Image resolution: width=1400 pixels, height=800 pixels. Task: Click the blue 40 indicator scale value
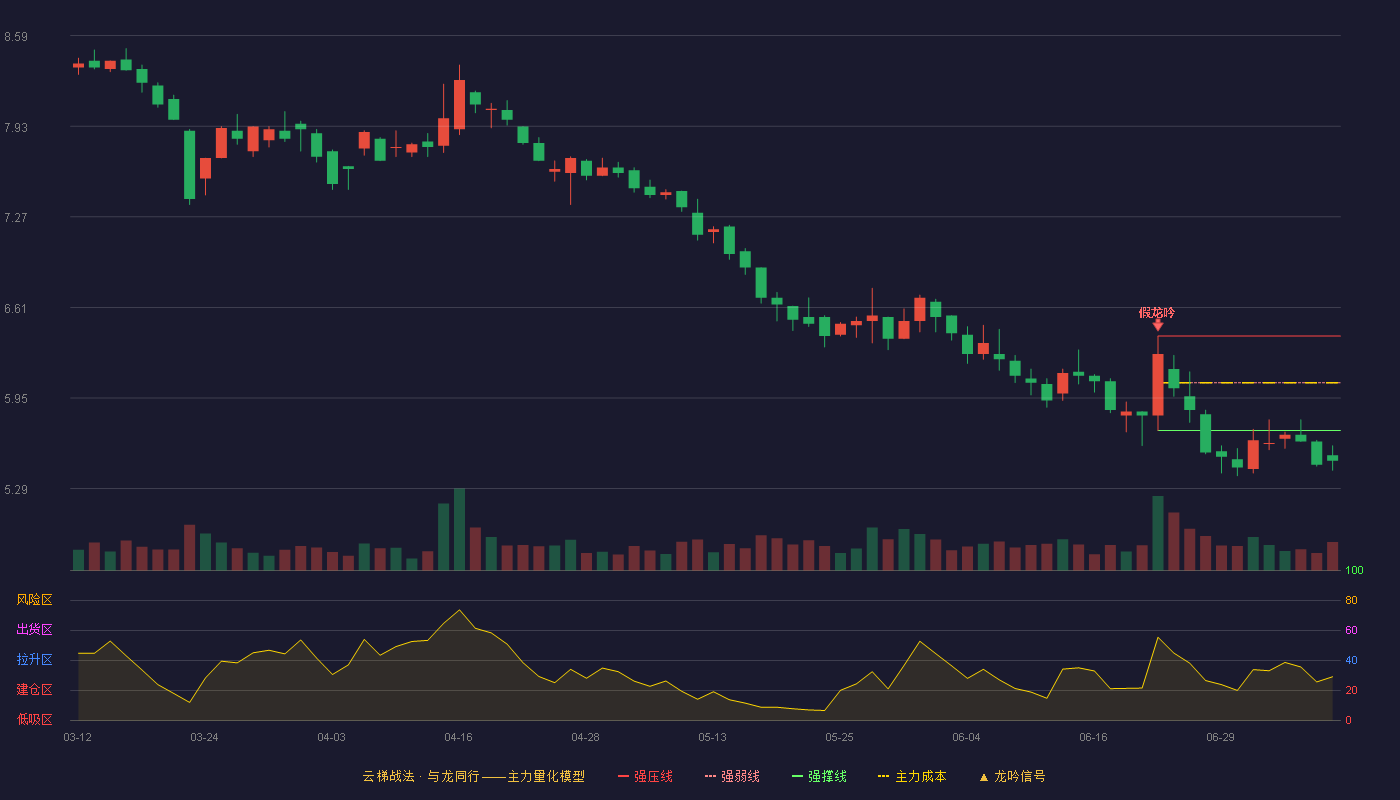[x=1351, y=660]
